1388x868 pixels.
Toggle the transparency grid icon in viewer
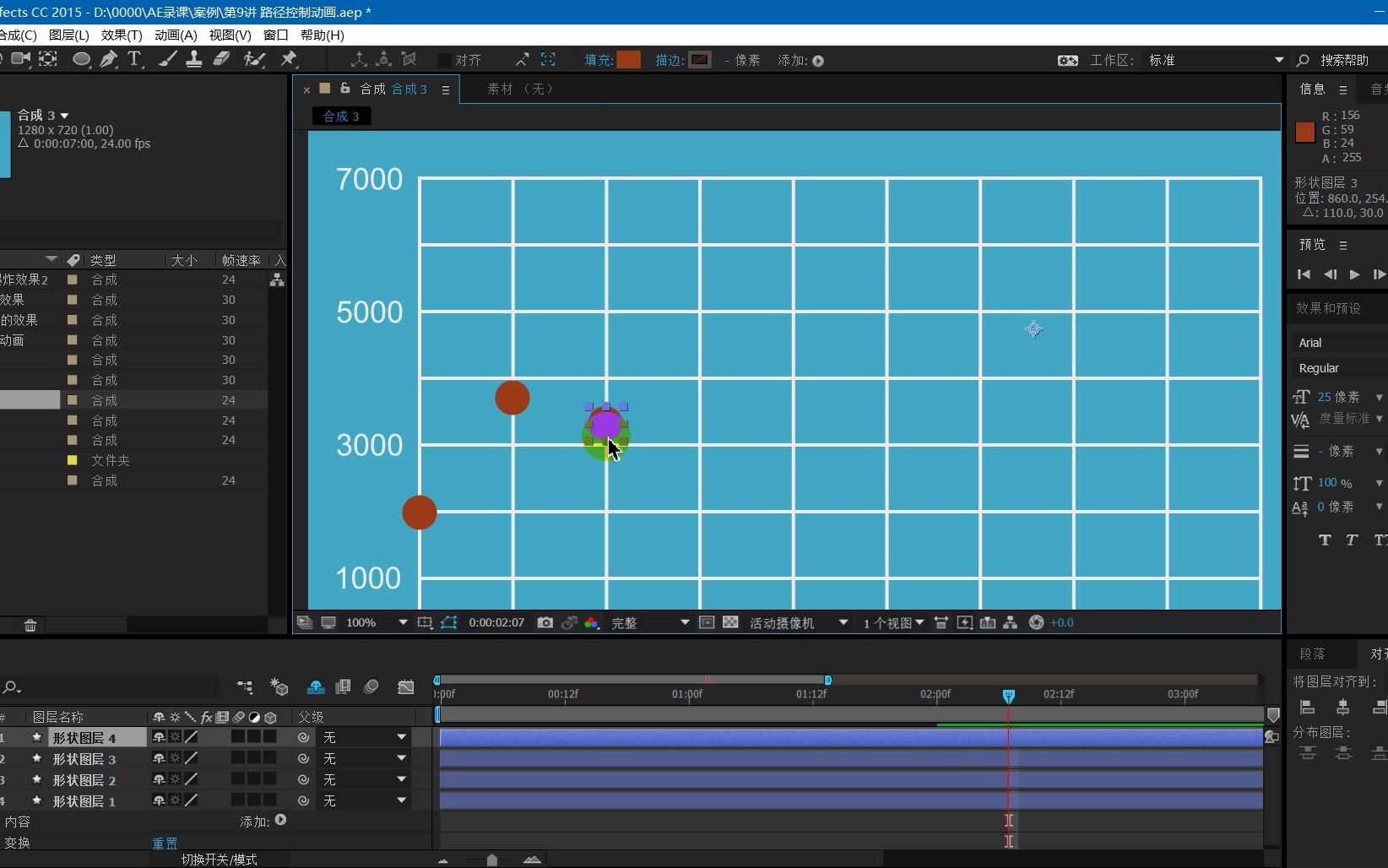click(x=730, y=622)
